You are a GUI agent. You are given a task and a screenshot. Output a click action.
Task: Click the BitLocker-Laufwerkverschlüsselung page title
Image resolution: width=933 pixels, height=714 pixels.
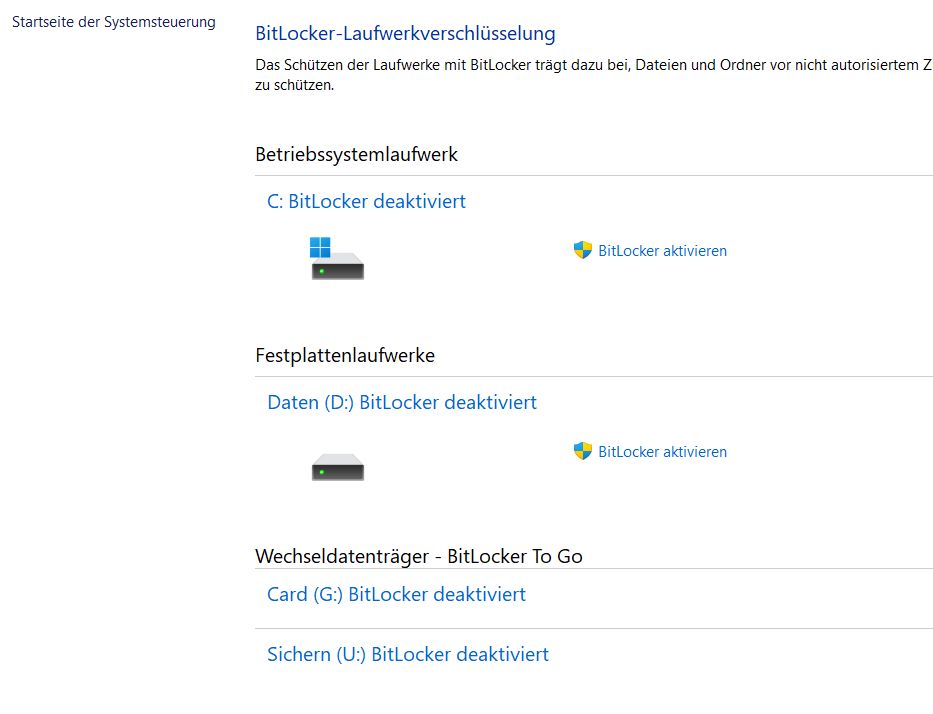click(405, 34)
